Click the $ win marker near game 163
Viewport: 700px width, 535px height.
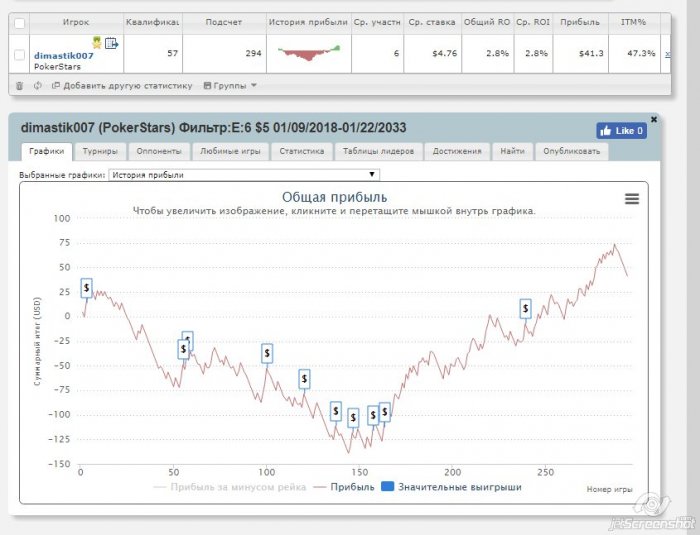pos(385,412)
